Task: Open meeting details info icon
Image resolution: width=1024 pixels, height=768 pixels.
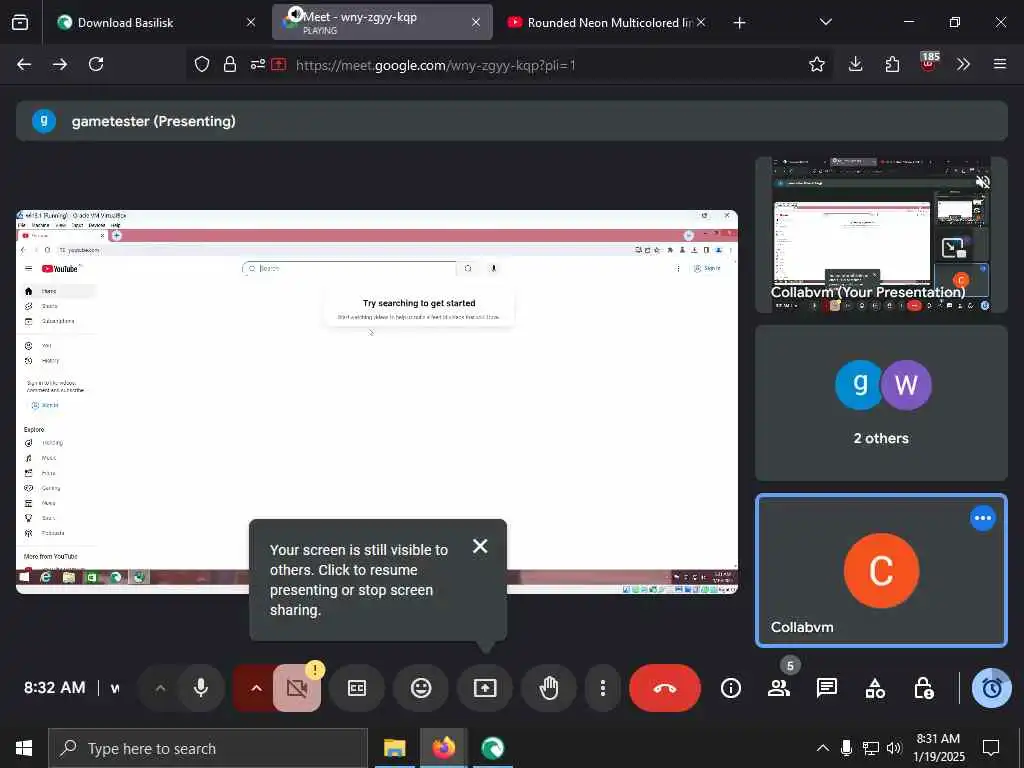Action: click(731, 688)
